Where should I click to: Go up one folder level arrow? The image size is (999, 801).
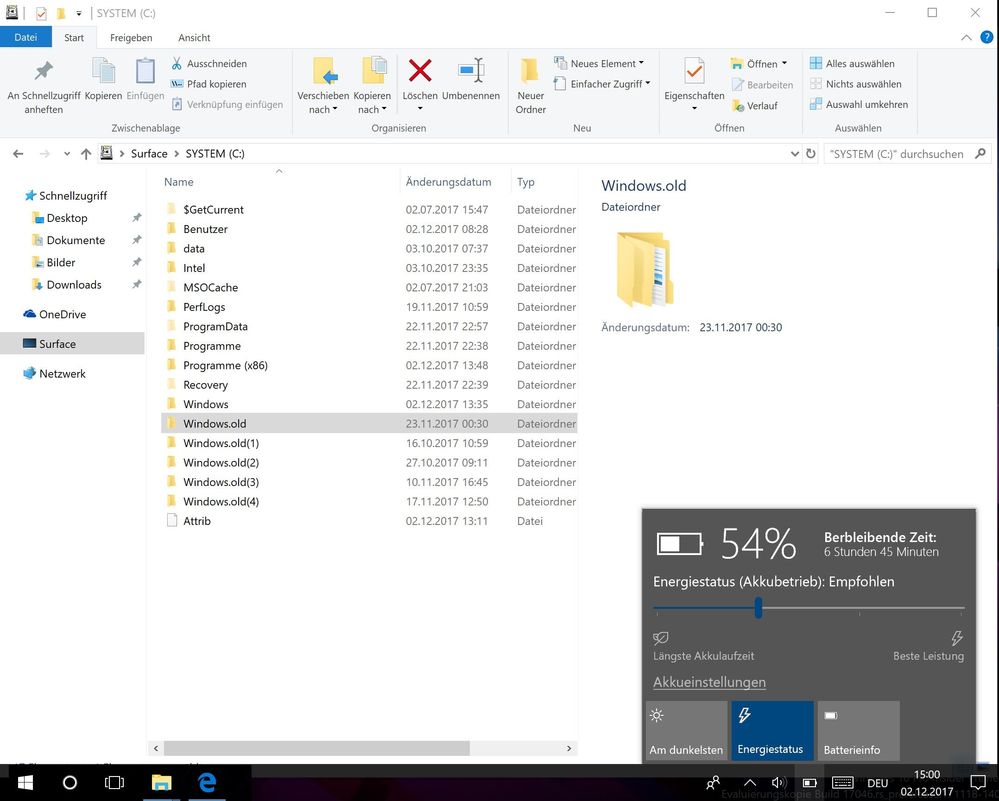(x=86, y=154)
